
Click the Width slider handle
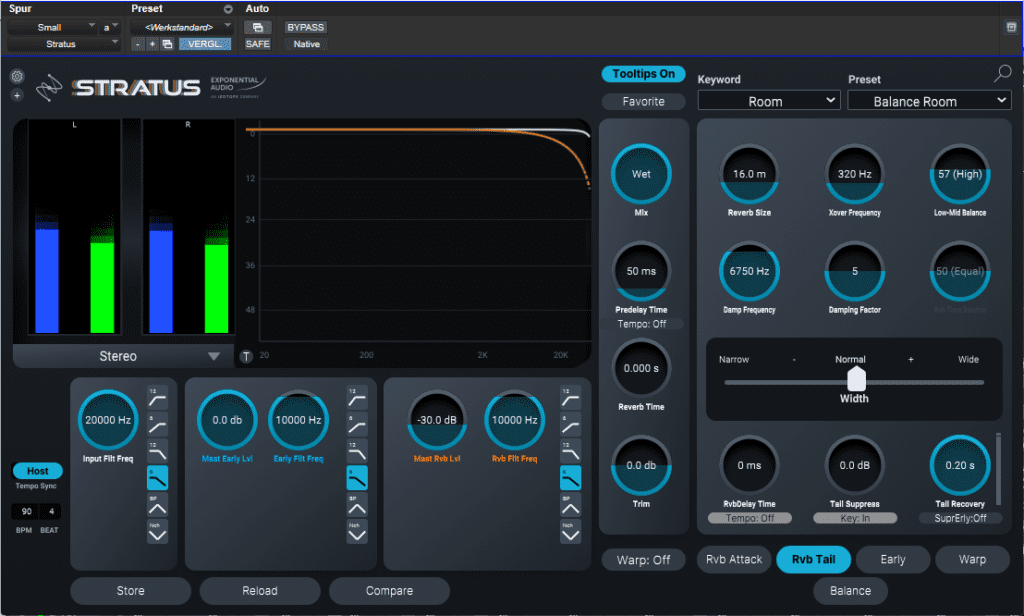(x=855, y=379)
